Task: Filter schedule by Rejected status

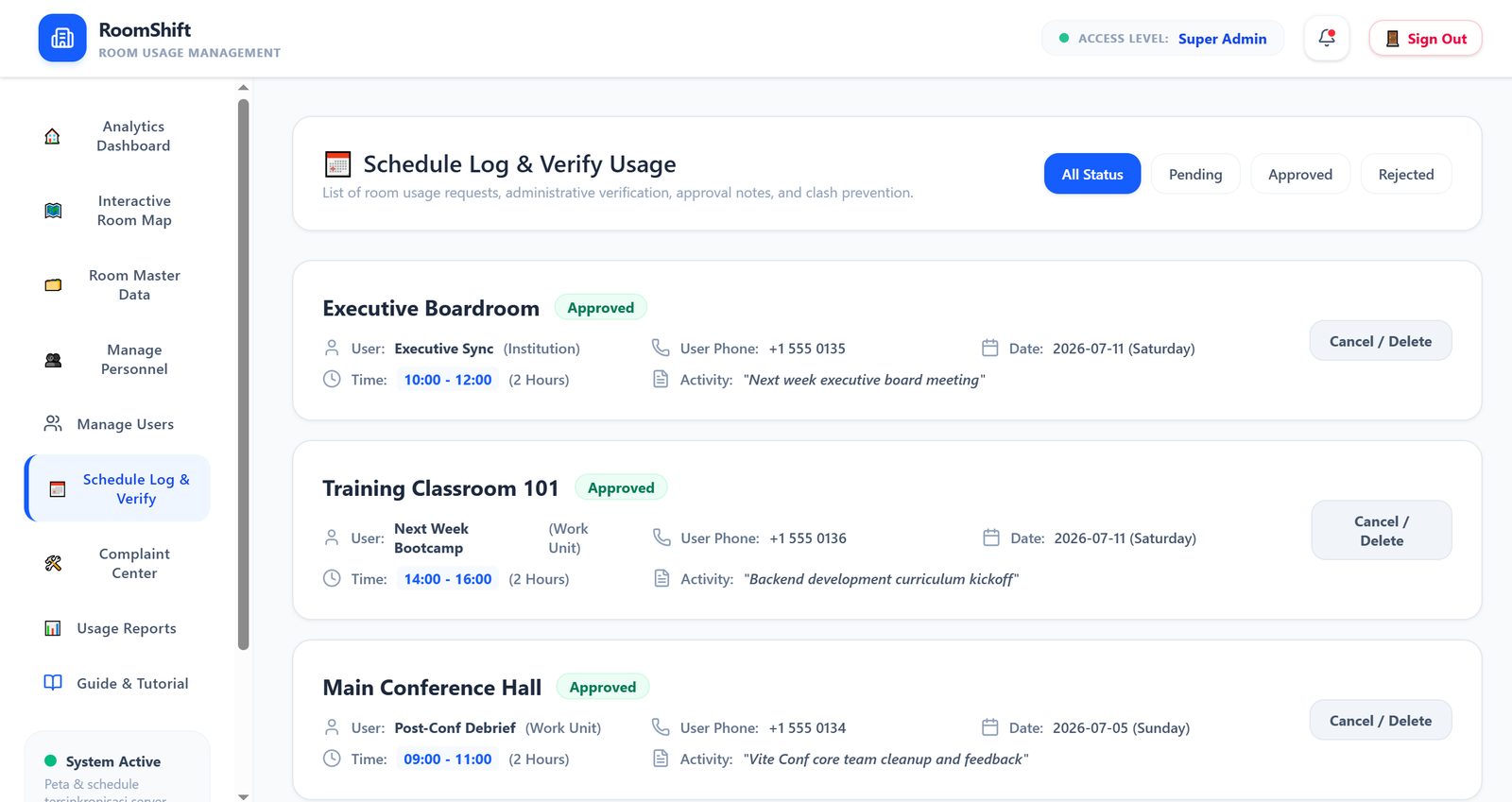Action: coord(1406,174)
